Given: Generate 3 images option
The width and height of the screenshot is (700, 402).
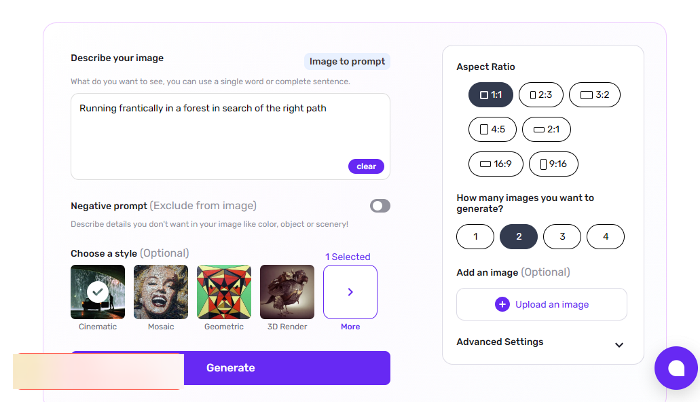Looking at the screenshot, I should tap(562, 237).
